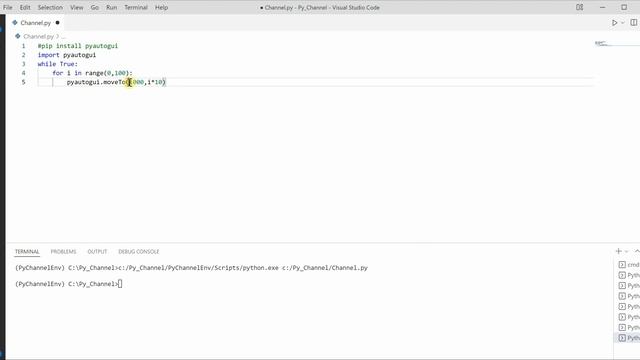This screenshot has height=360, width=640.
Task: Switch to the TERMINAL panel tab
Action: [x=27, y=251]
